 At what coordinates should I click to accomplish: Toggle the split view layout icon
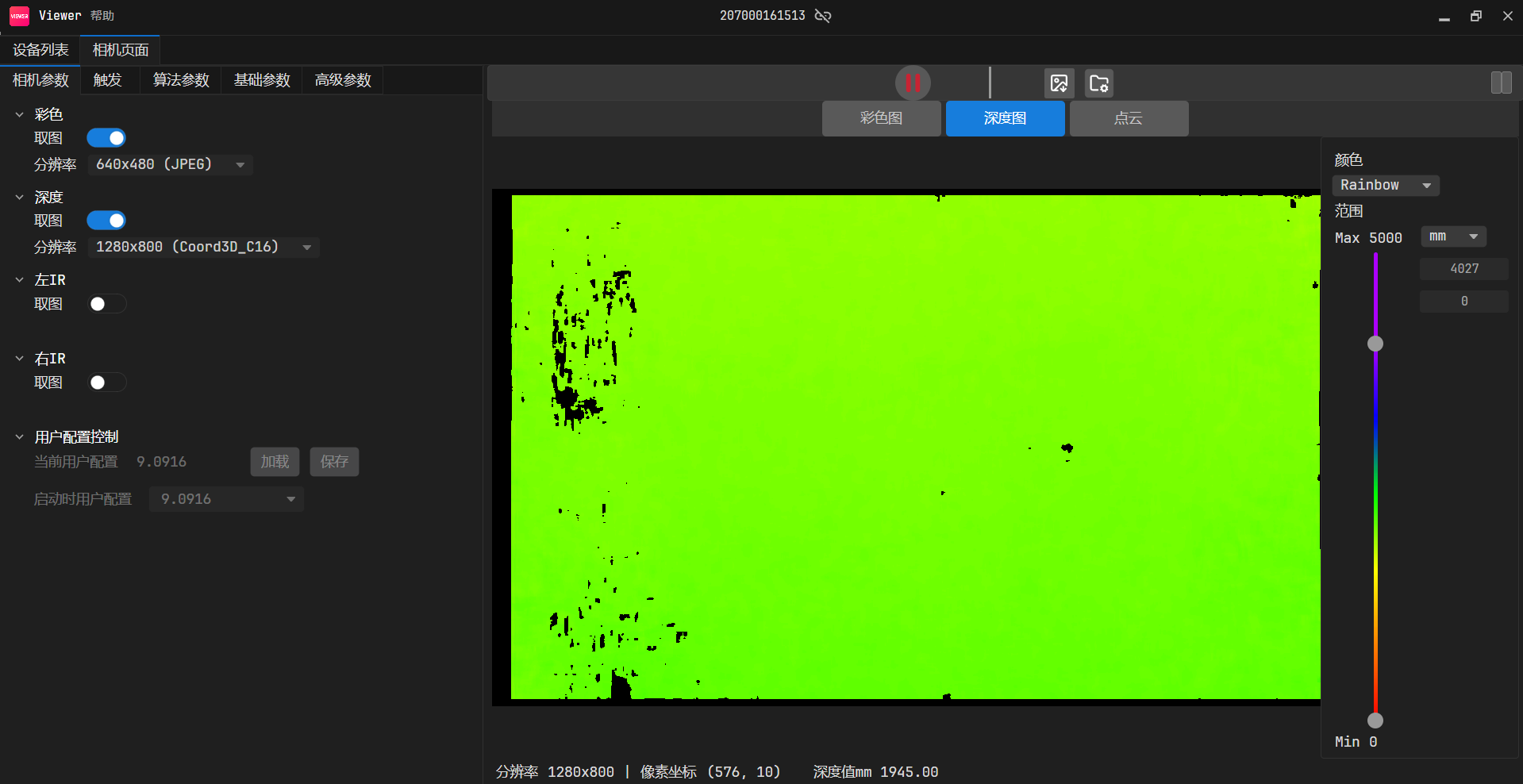point(1501,83)
